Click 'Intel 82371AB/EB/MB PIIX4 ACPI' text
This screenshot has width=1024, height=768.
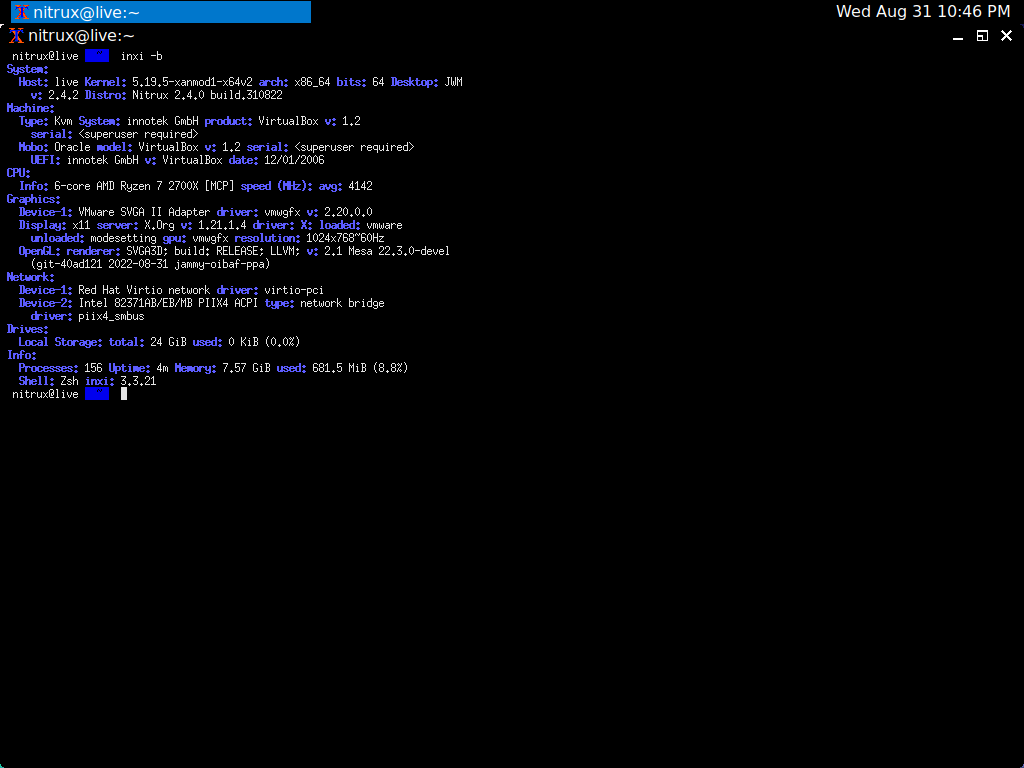tap(168, 303)
